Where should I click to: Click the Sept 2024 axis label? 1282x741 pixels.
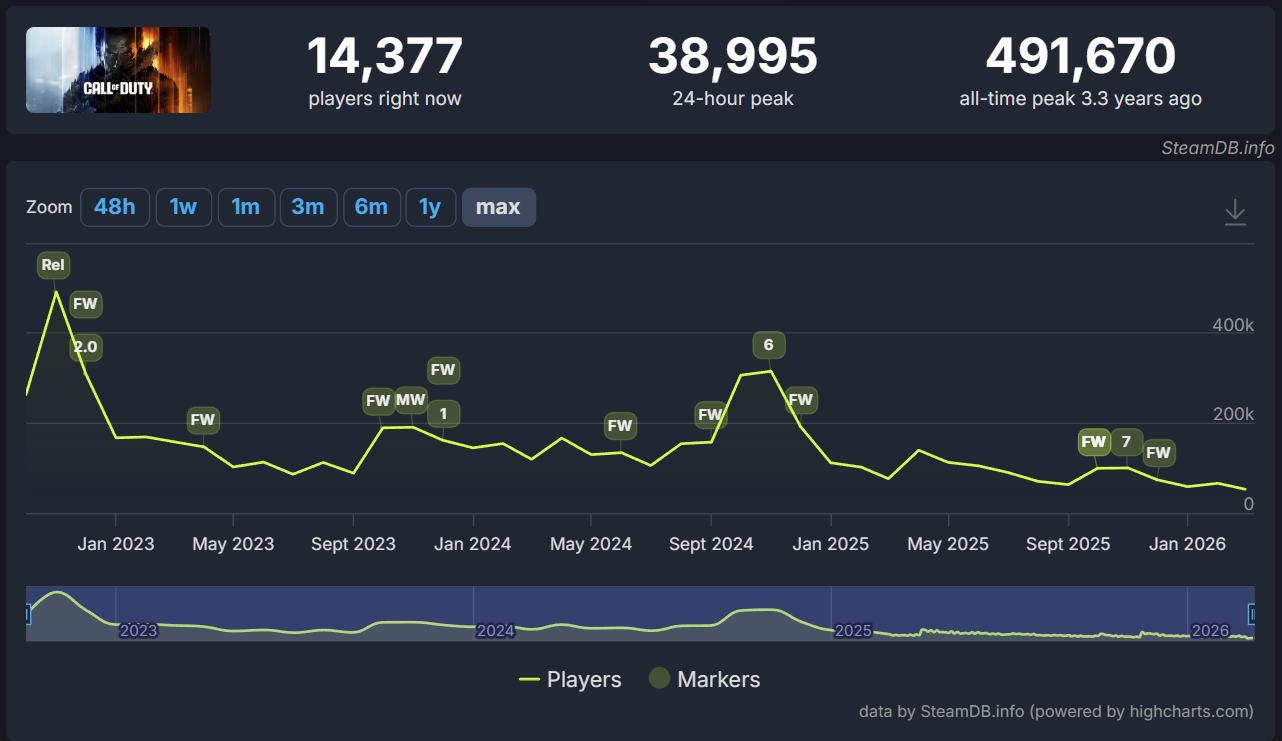point(711,544)
